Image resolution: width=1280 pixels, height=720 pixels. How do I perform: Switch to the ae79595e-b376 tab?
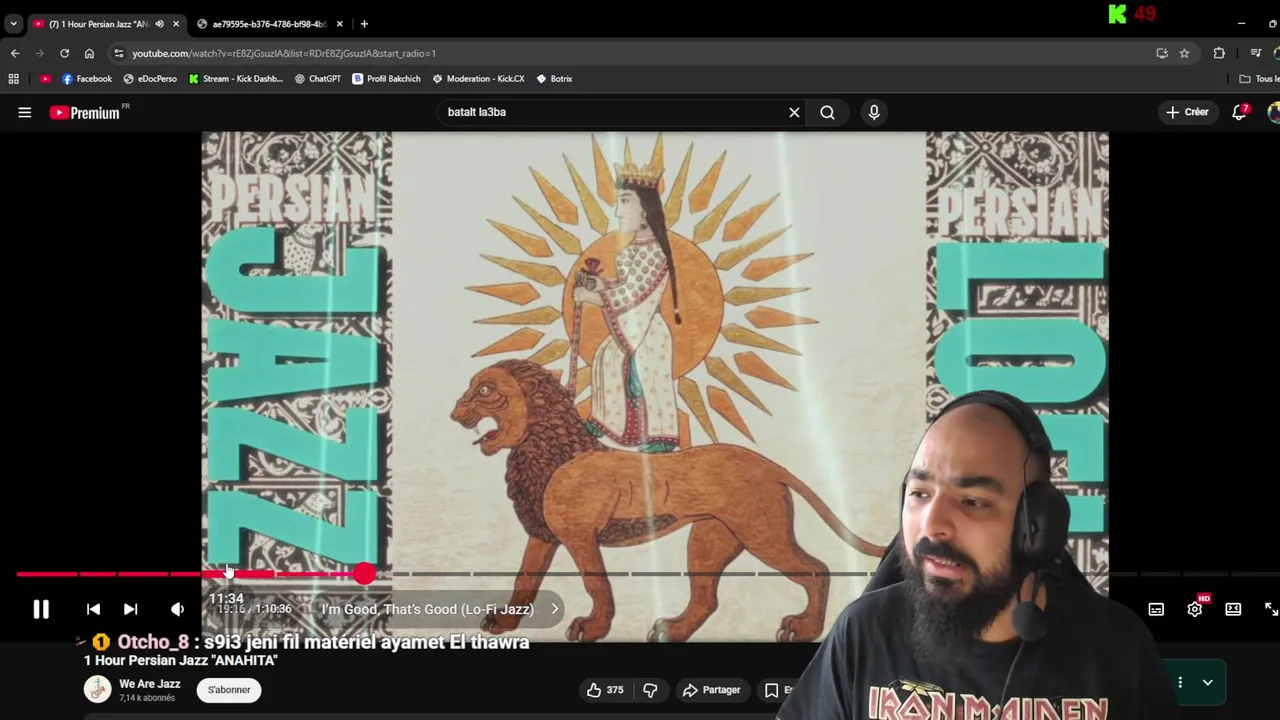(x=268, y=24)
